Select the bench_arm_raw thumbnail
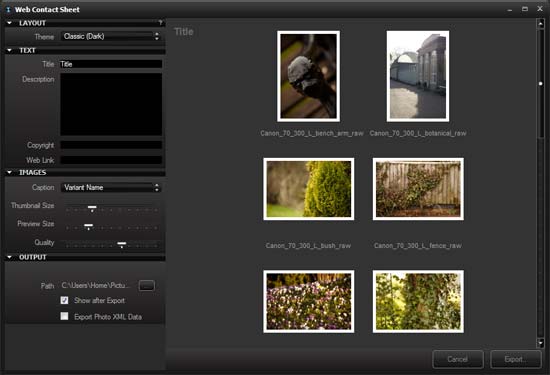The height and width of the screenshot is (375, 550). tap(308, 76)
